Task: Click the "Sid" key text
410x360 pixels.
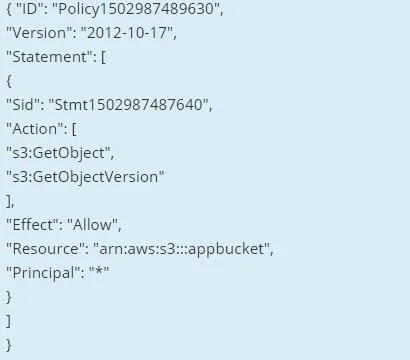Action: [x=25, y=105]
